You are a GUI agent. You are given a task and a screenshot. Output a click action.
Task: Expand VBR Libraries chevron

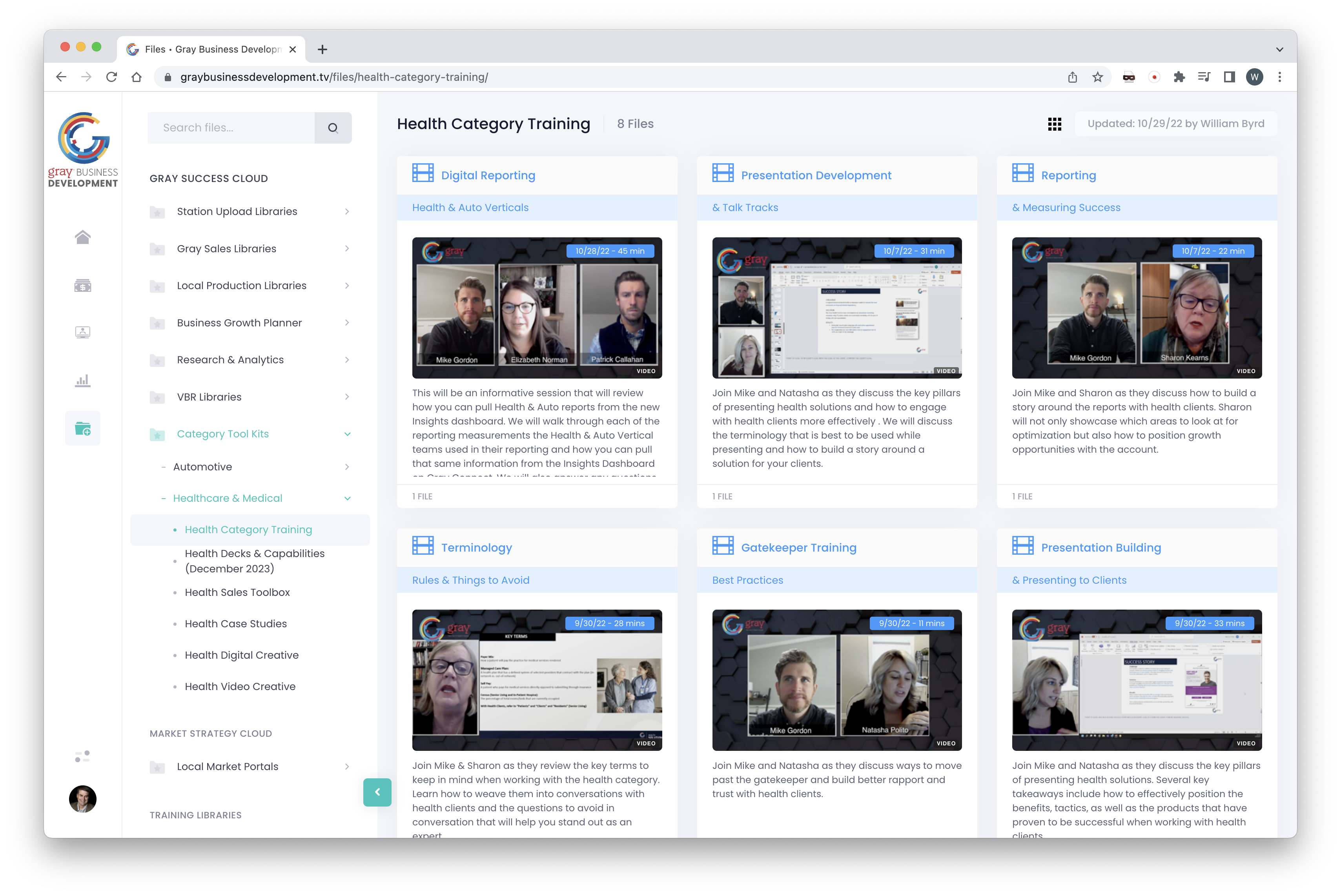[x=347, y=397]
